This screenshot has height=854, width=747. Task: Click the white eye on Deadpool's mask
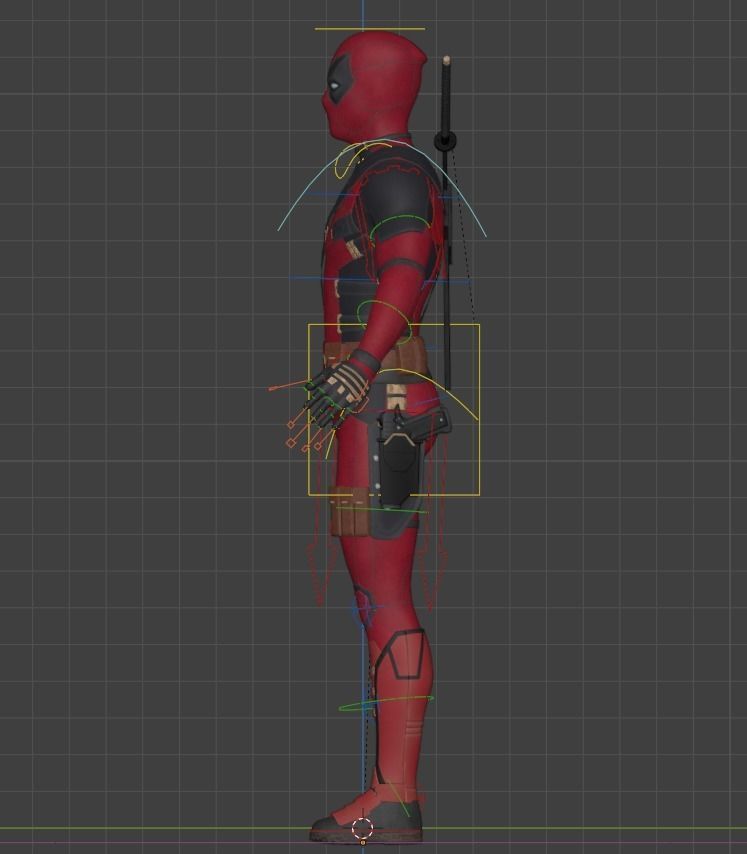(x=333, y=85)
